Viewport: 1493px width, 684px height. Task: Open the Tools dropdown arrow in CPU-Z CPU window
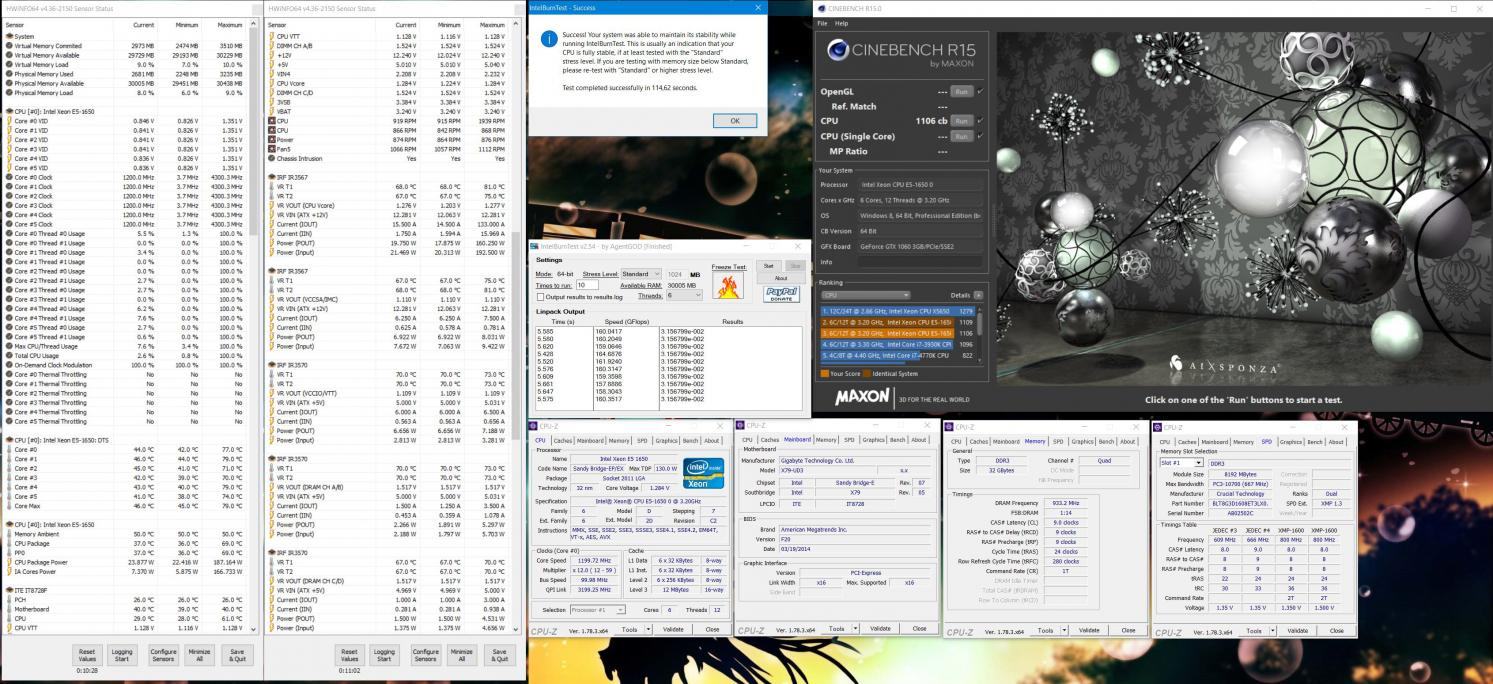[x=648, y=629]
